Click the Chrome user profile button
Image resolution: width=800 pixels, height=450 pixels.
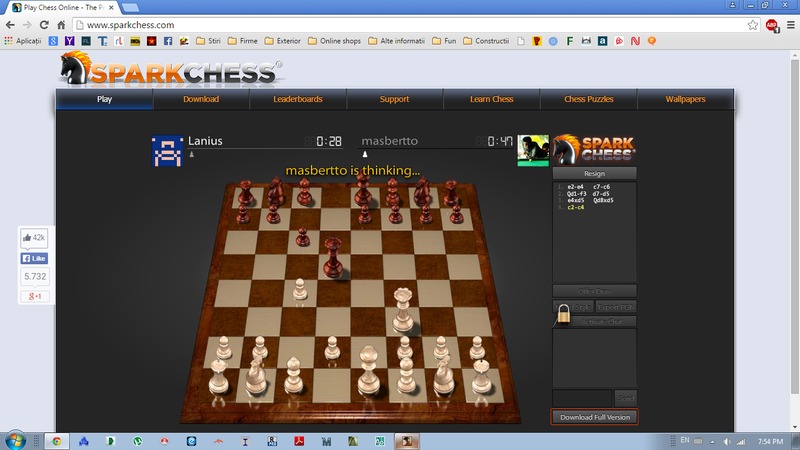point(732,5)
